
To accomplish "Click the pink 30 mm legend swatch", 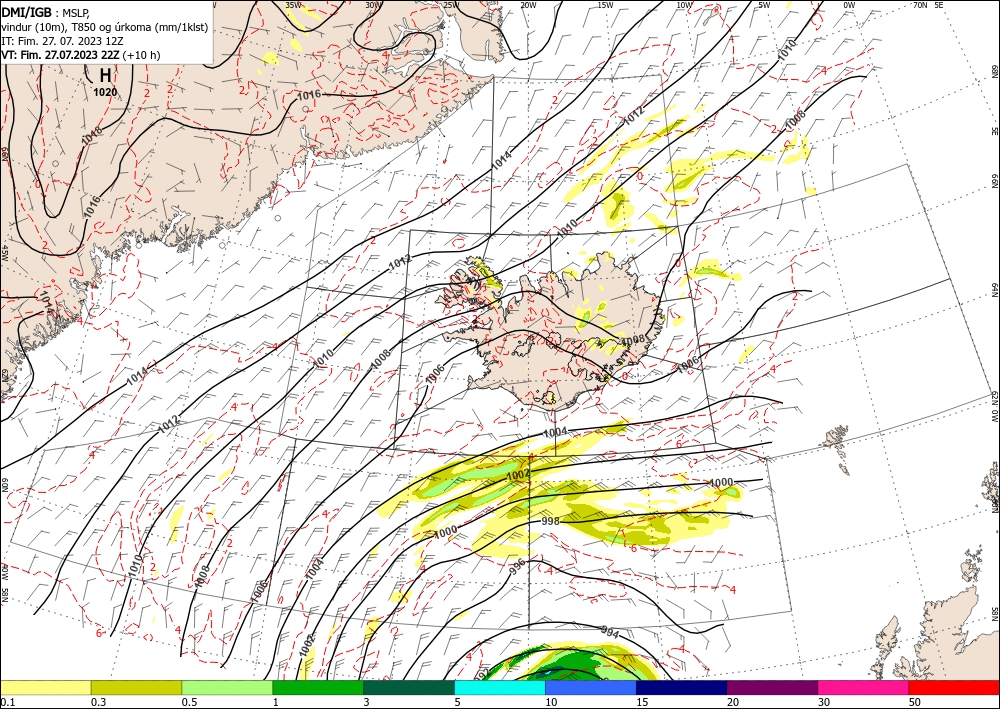I will [x=864, y=687].
